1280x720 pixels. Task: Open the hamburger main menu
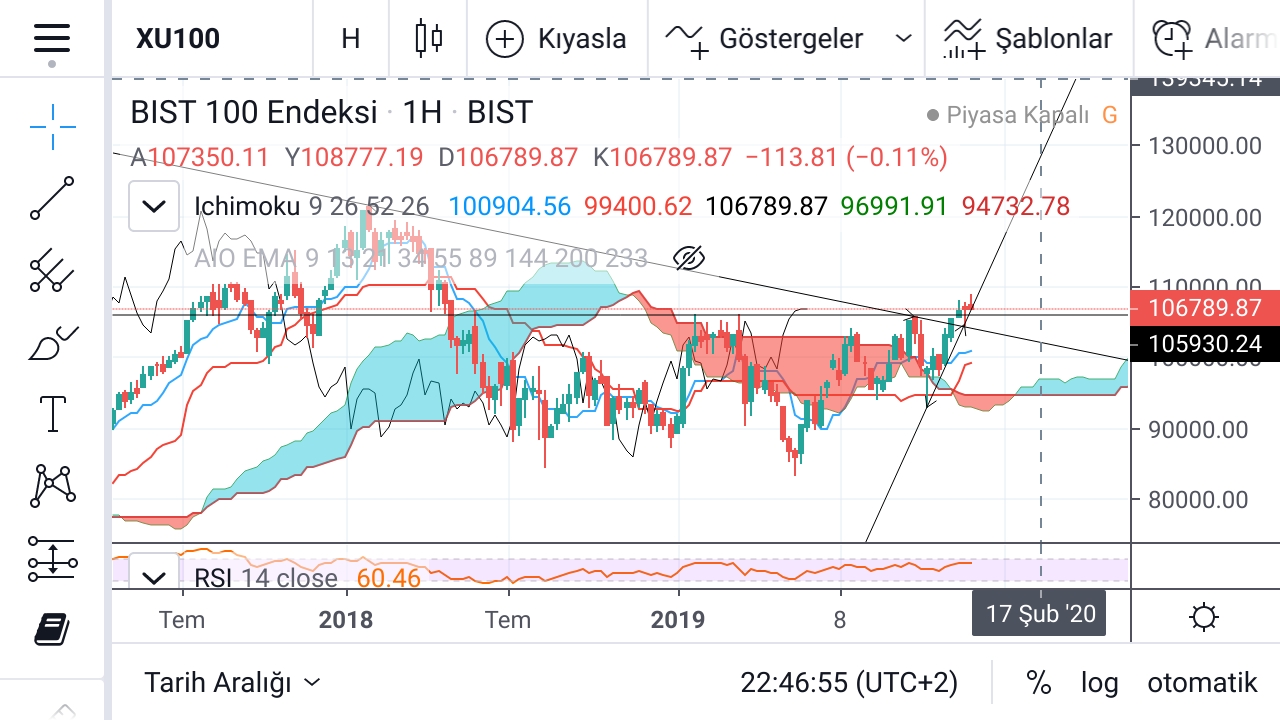click(x=51, y=39)
